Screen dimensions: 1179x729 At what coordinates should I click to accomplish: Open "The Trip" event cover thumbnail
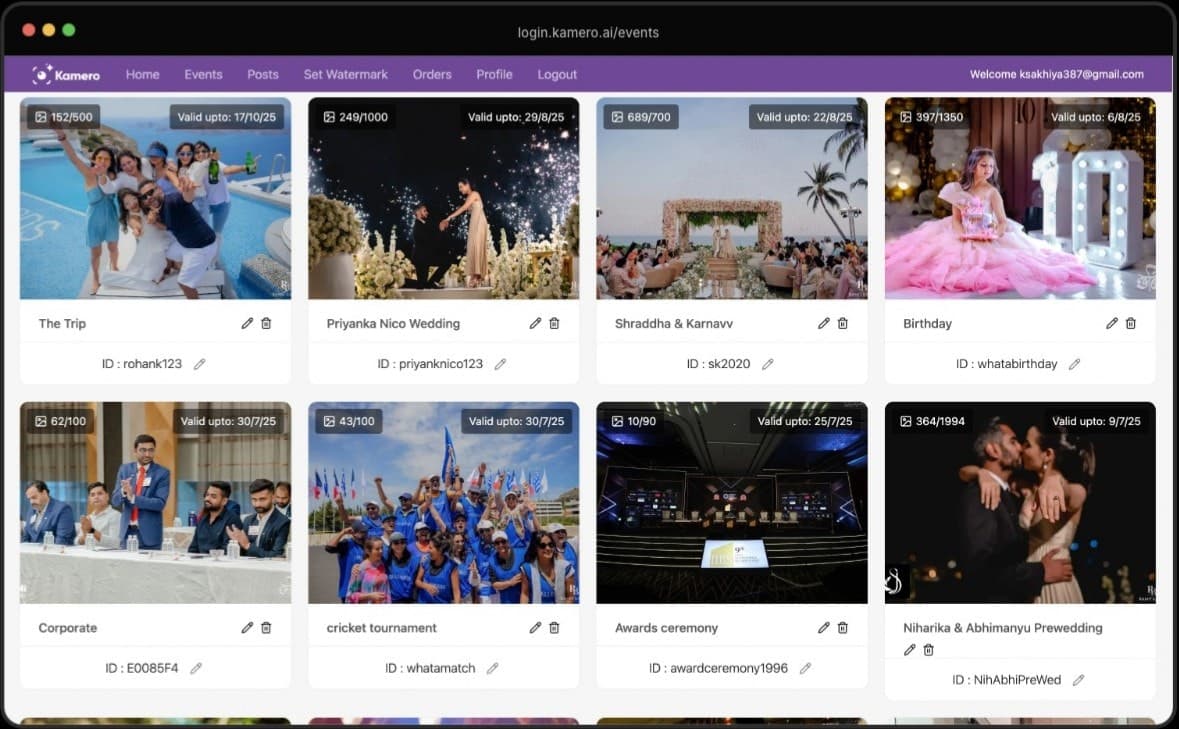click(155, 198)
